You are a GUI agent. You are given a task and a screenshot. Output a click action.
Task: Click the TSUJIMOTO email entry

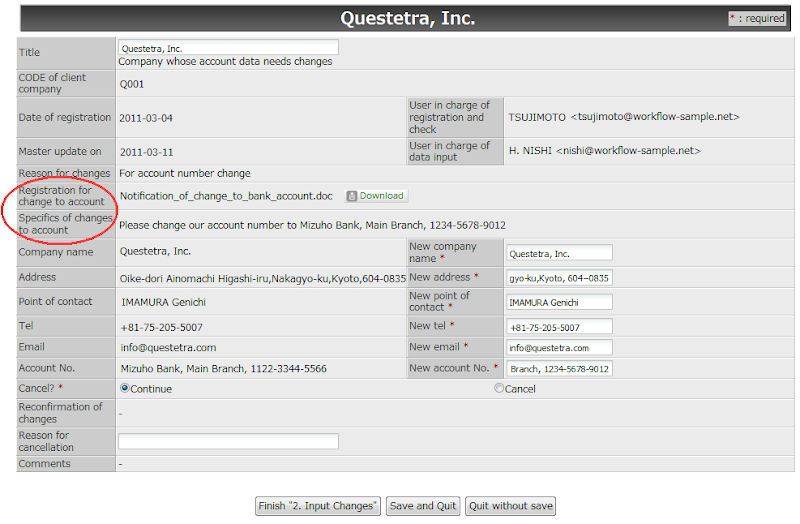(623, 117)
